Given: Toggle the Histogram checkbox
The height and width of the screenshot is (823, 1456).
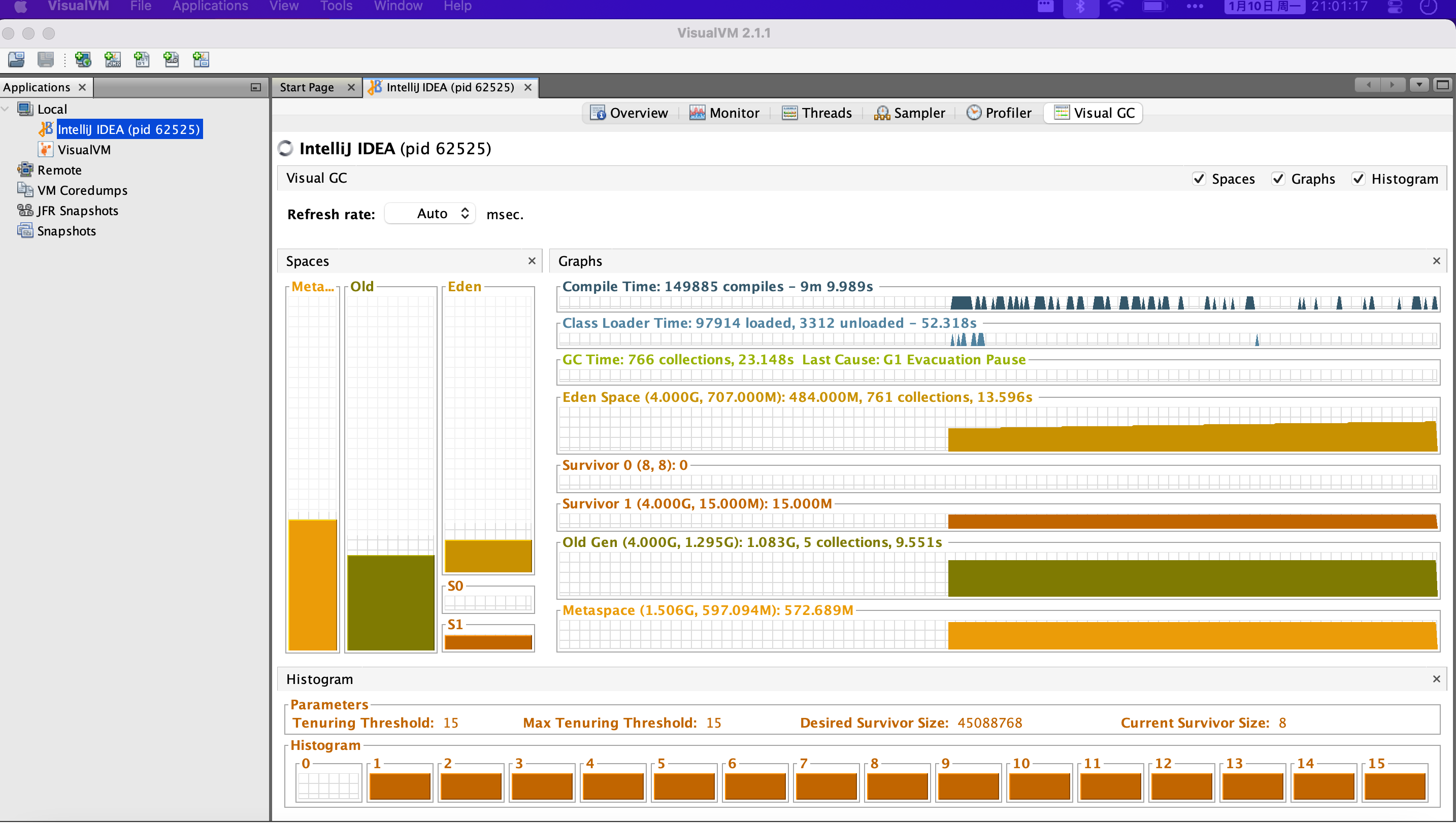Looking at the screenshot, I should (1358, 179).
